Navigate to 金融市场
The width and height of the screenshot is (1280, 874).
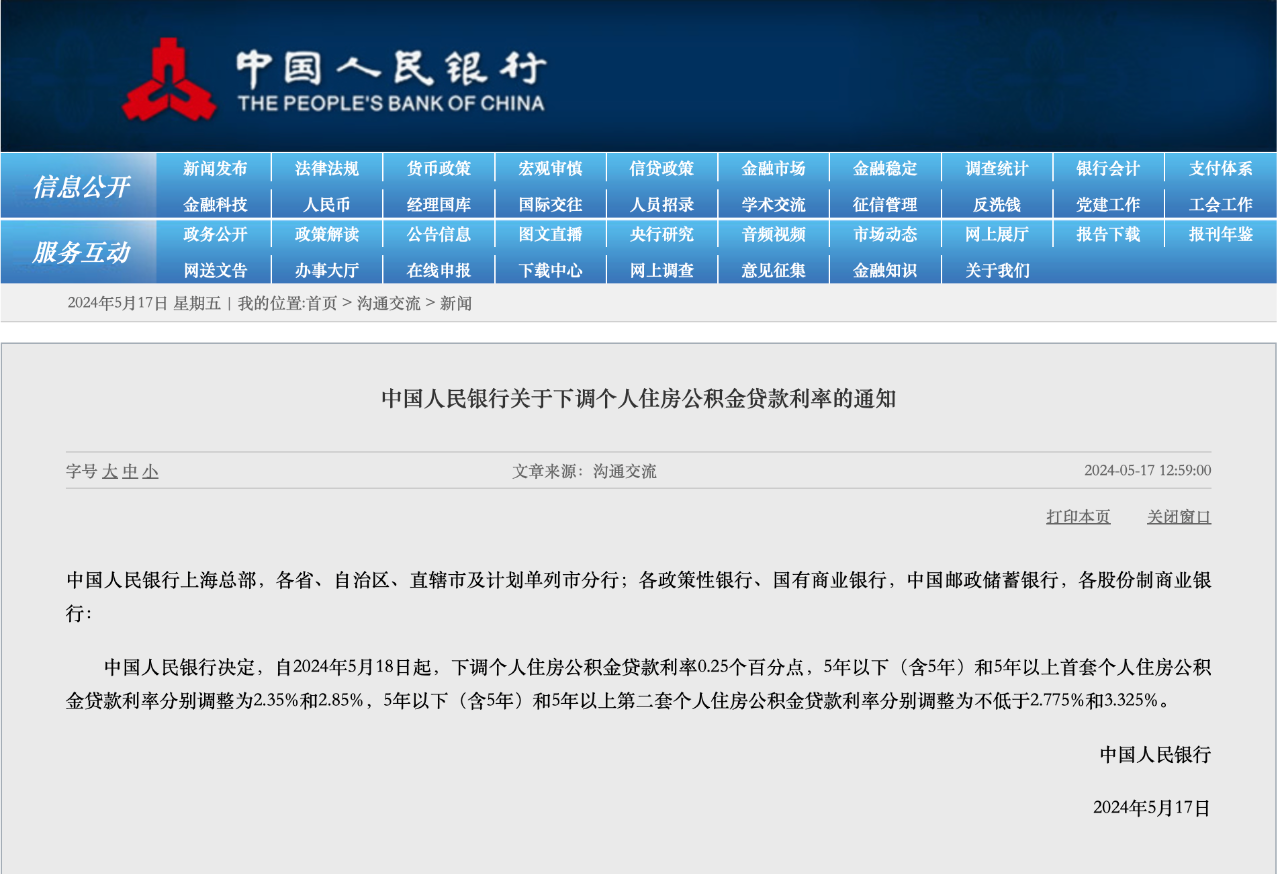coord(774,169)
